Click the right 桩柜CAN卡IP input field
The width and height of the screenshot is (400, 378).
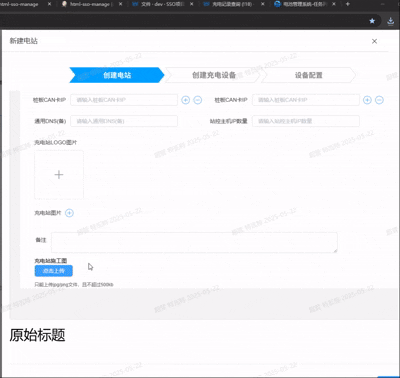[x=306, y=100]
